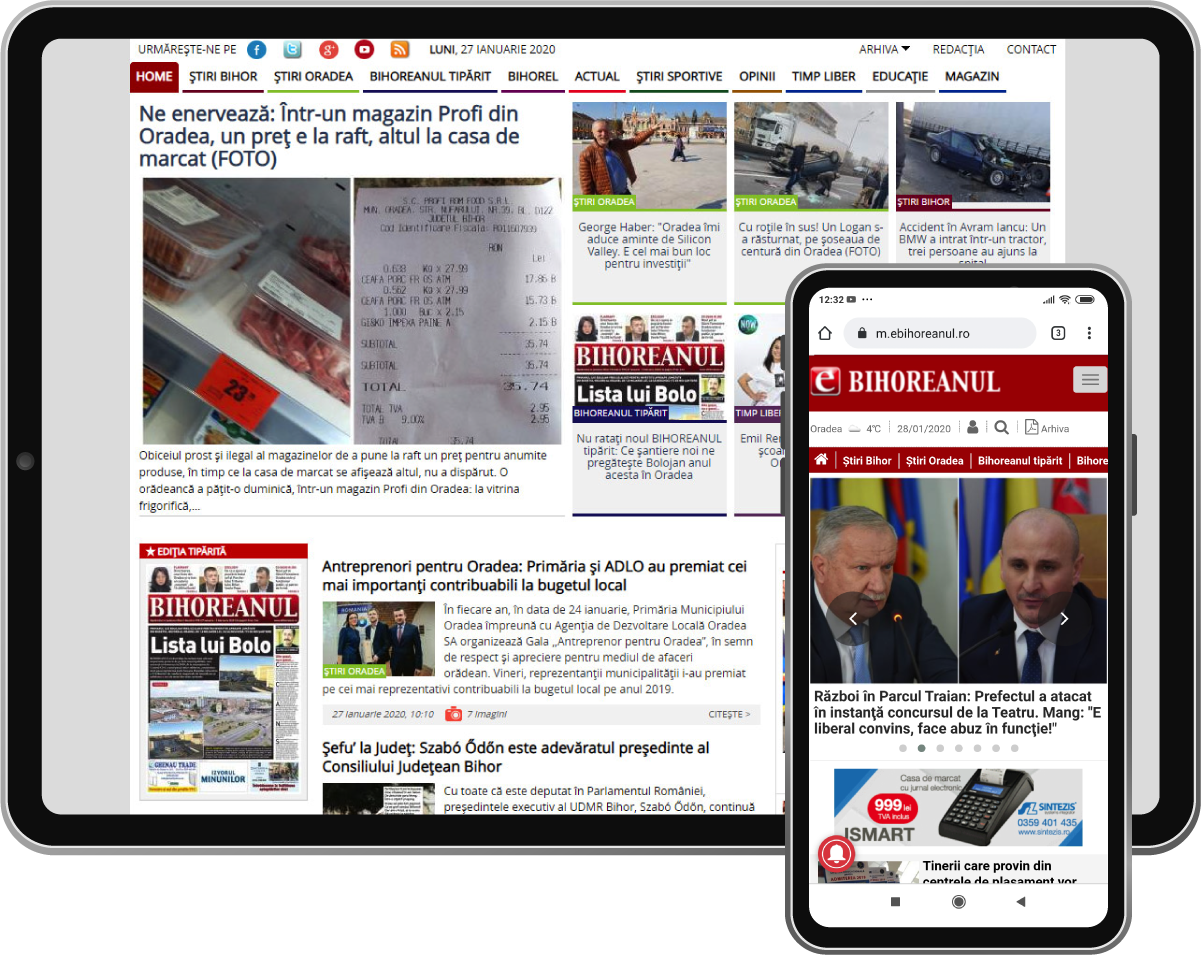This screenshot has width=1201, height=955.
Task: Open the receipt photo in the Profi article
Action: pyautogui.click(x=457, y=311)
